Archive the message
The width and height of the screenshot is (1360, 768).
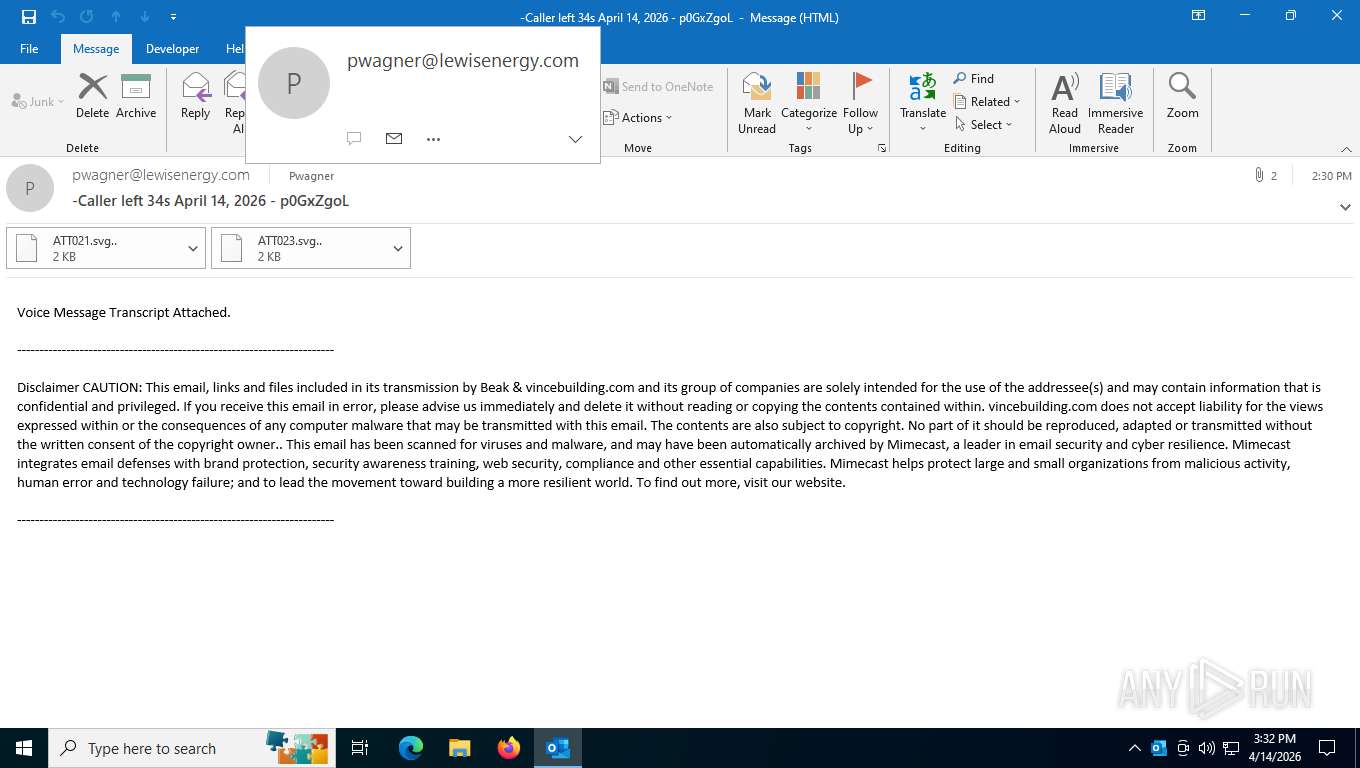pyautogui.click(x=136, y=96)
